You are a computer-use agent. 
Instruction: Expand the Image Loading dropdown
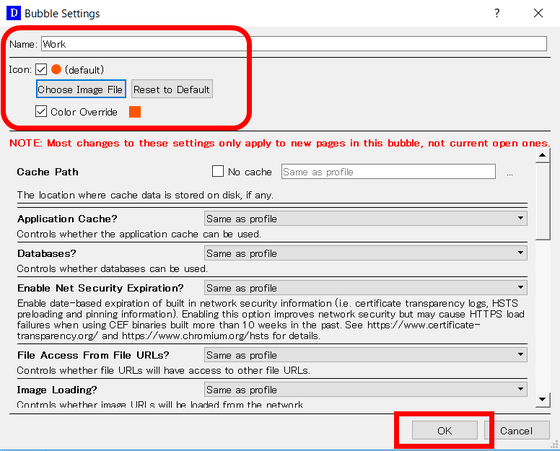[x=366, y=389]
